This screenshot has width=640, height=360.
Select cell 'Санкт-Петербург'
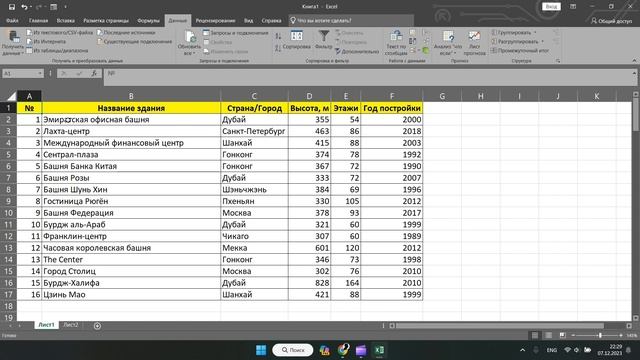click(x=254, y=131)
